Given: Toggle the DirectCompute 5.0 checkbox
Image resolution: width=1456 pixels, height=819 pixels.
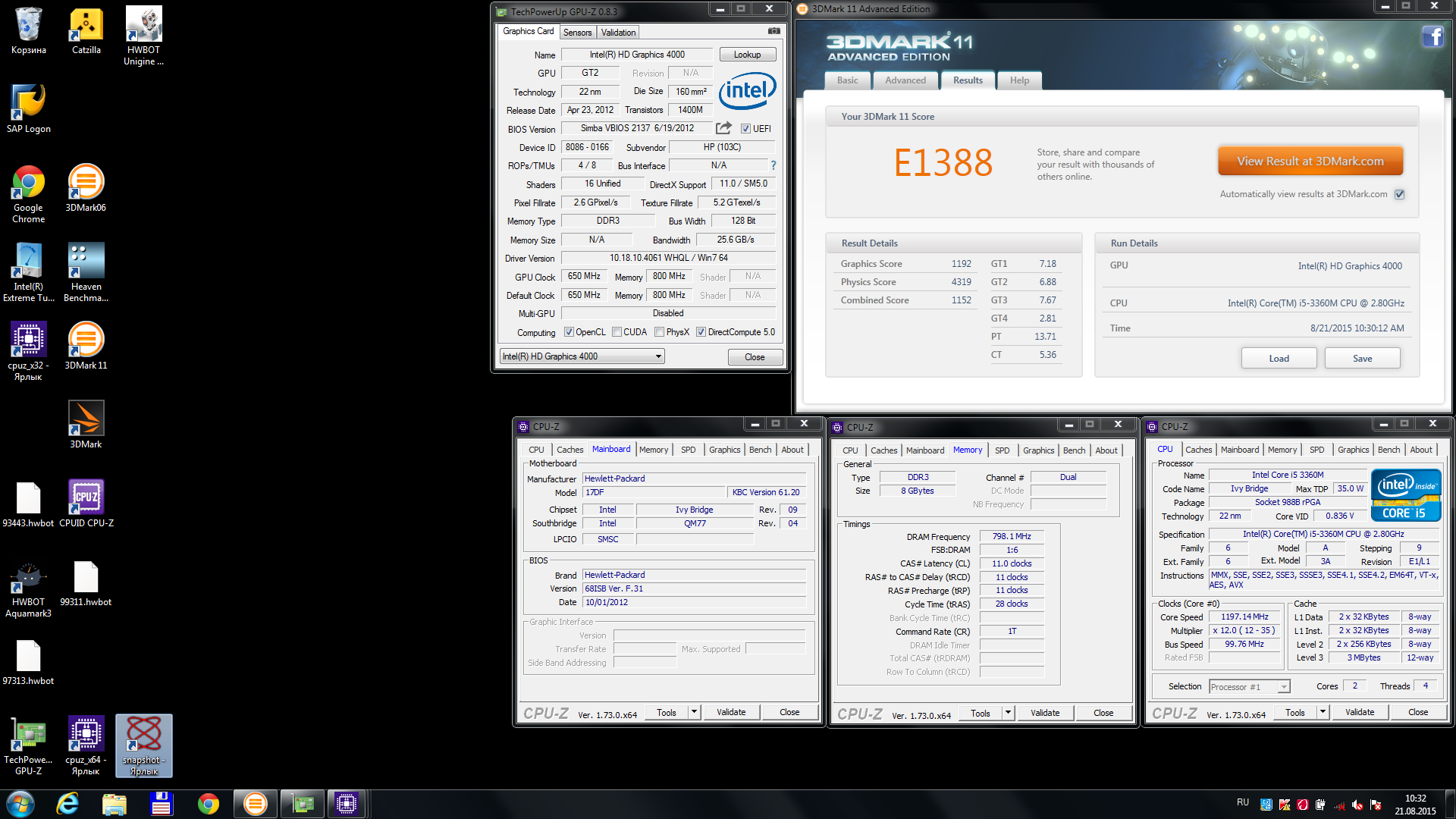Looking at the screenshot, I should [701, 332].
